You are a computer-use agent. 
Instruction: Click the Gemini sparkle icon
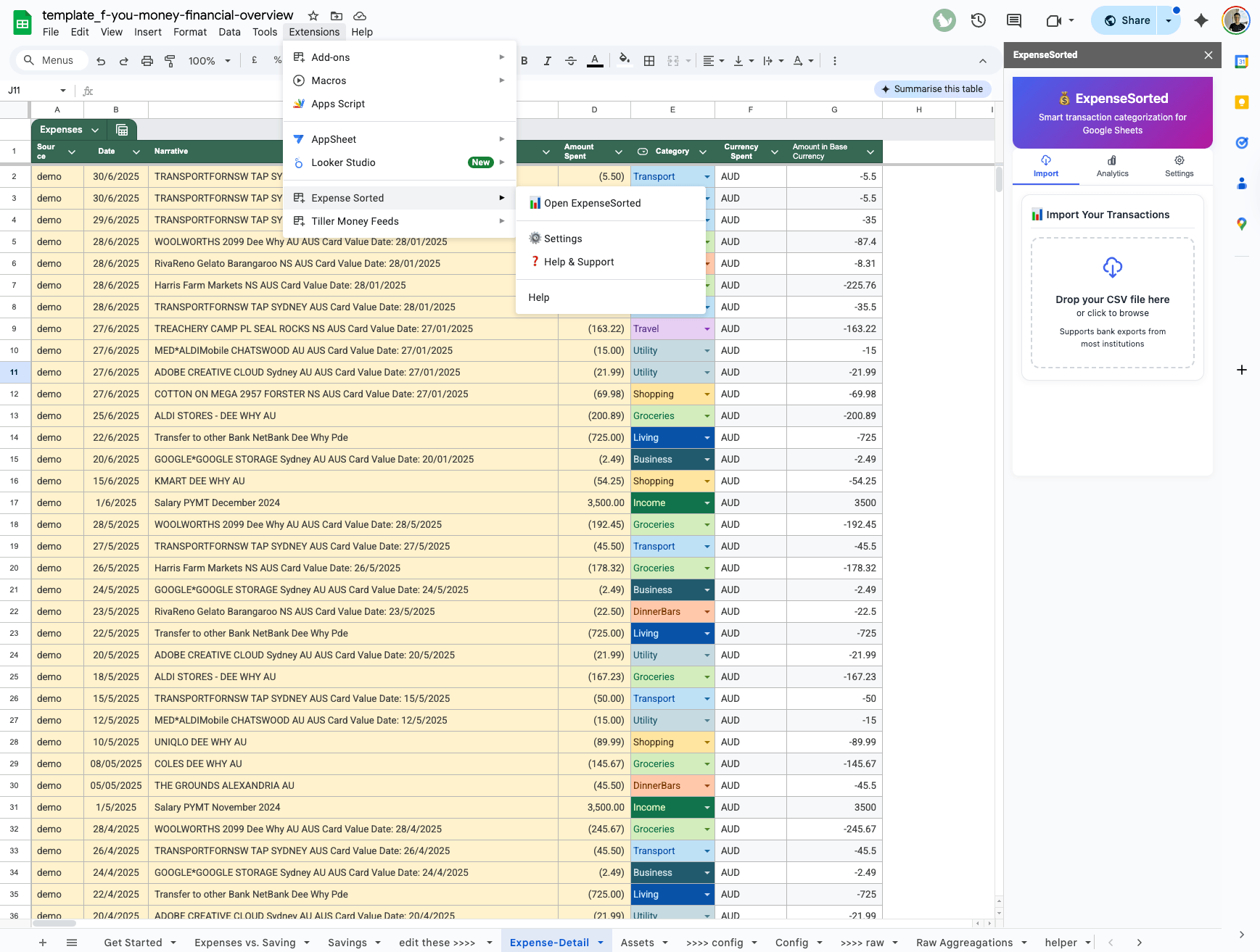pos(1201,20)
